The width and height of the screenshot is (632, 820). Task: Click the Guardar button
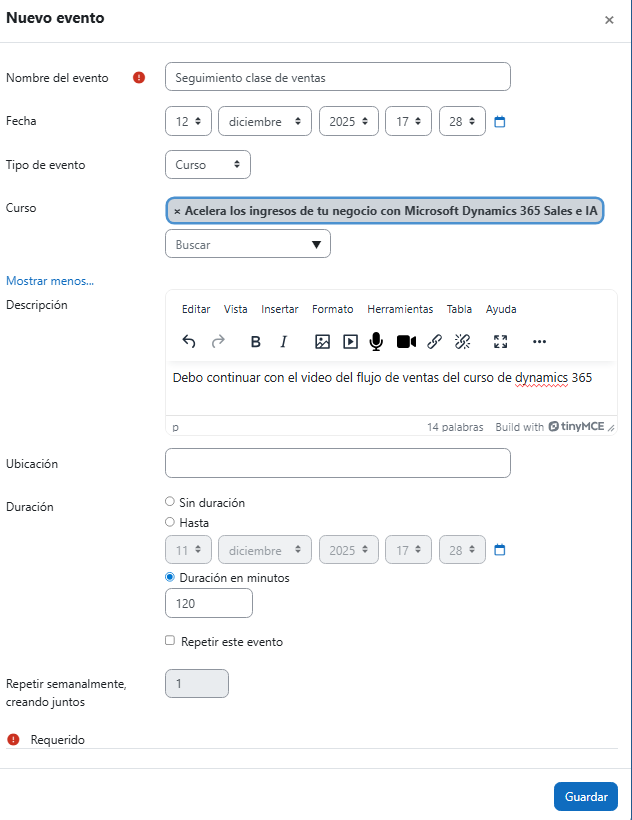(x=585, y=797)
